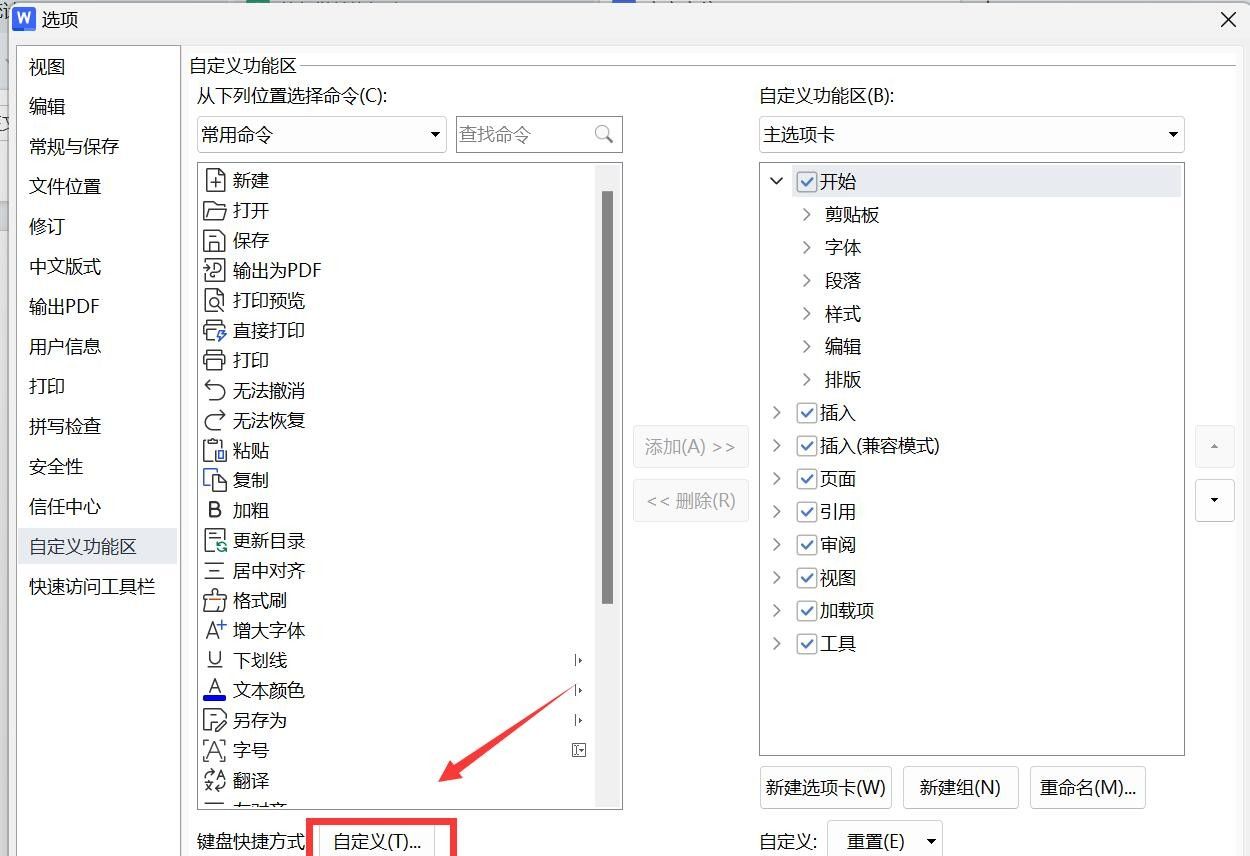Uncheck the 插入 tab checkbox
This screenshot has width=1250, height=856.
click(x=807, y=412)
